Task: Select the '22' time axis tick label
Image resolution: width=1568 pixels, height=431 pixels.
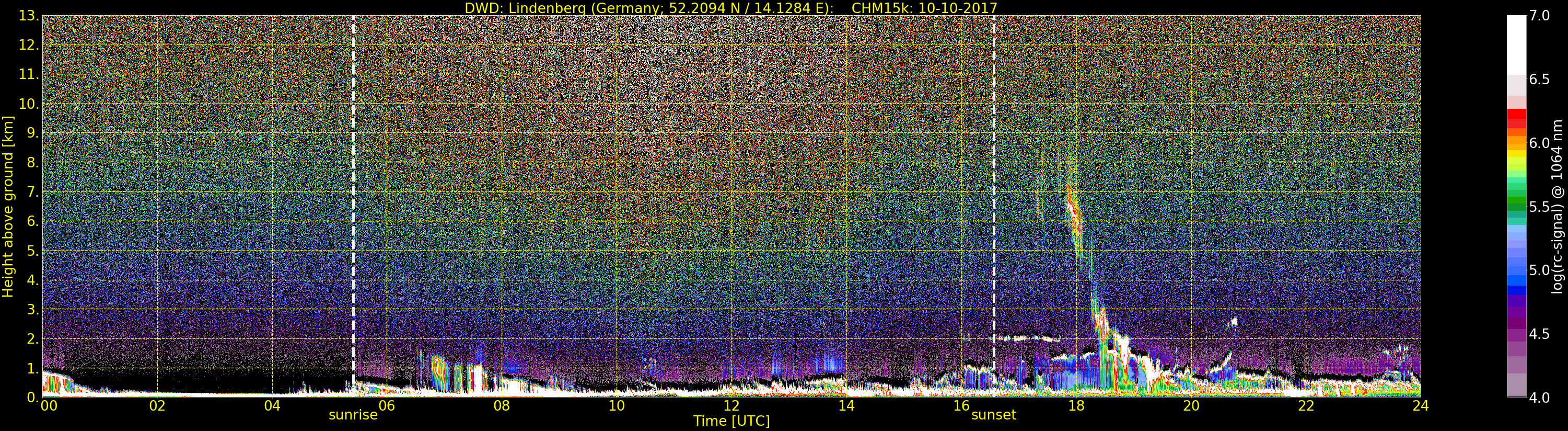Action: click(x=1306, y=405)
